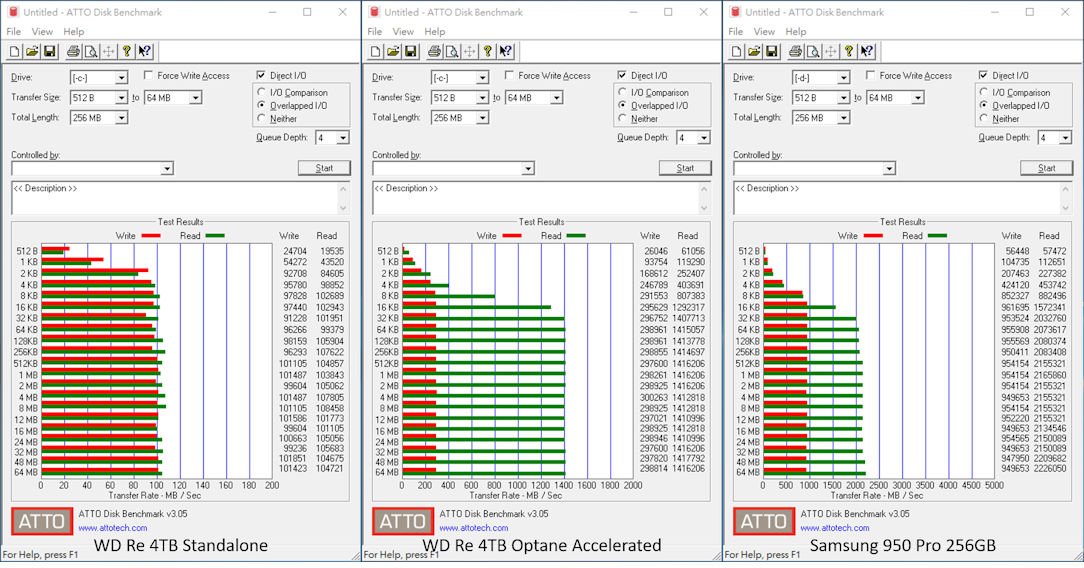Screen dimensions: 1084x568
Task: Open the View menu in the right window
Action: [x=765, y=32]
